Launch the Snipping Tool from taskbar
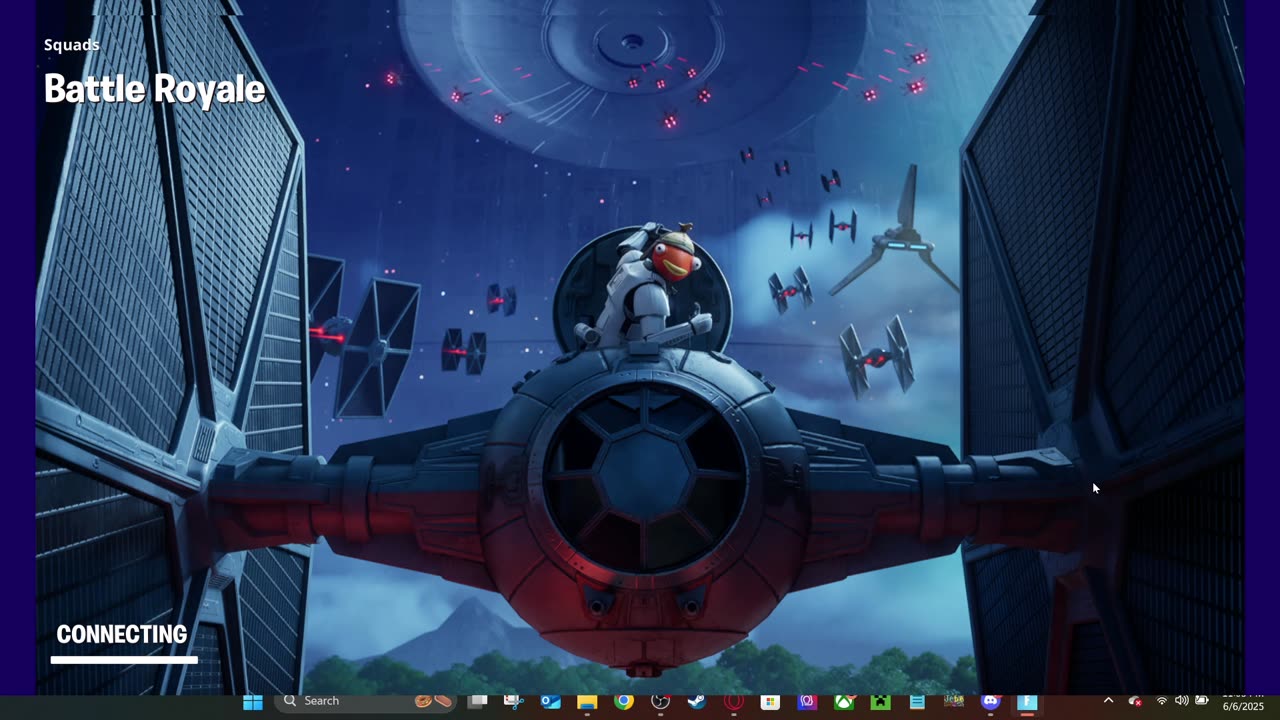Viewport: 1280px width, 720px height. click(x=514, y=702)
